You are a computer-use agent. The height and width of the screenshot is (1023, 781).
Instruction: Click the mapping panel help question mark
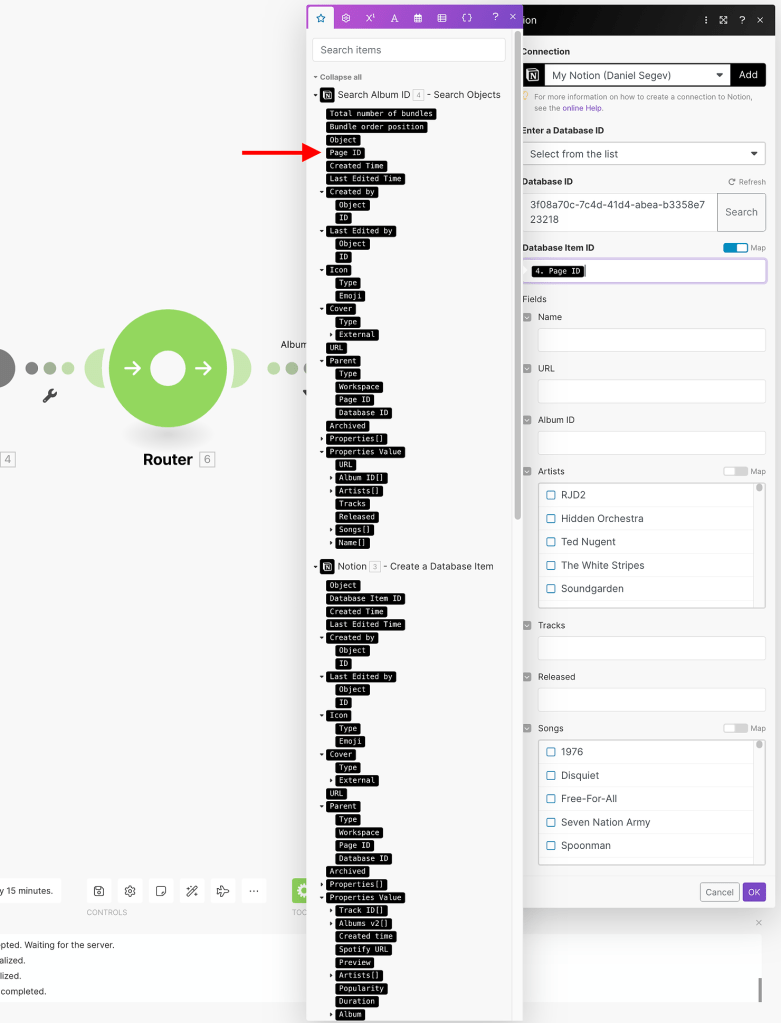(x=495, y=17)
